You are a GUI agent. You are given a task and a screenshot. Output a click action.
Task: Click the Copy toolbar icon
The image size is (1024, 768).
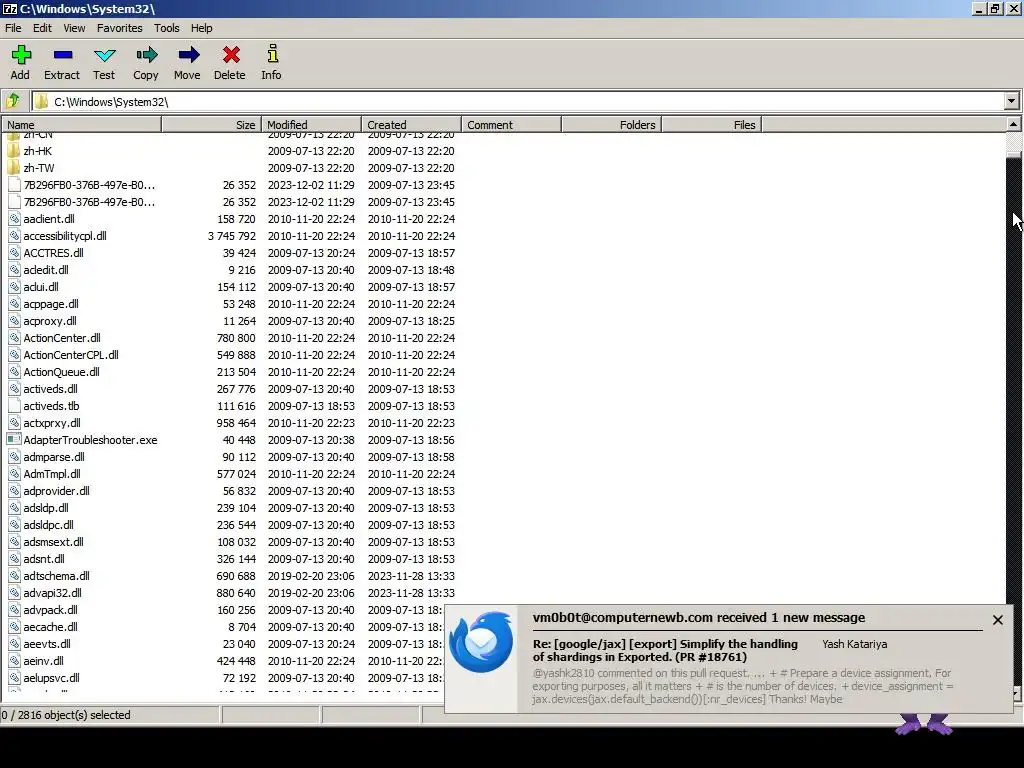pos(146,55)
